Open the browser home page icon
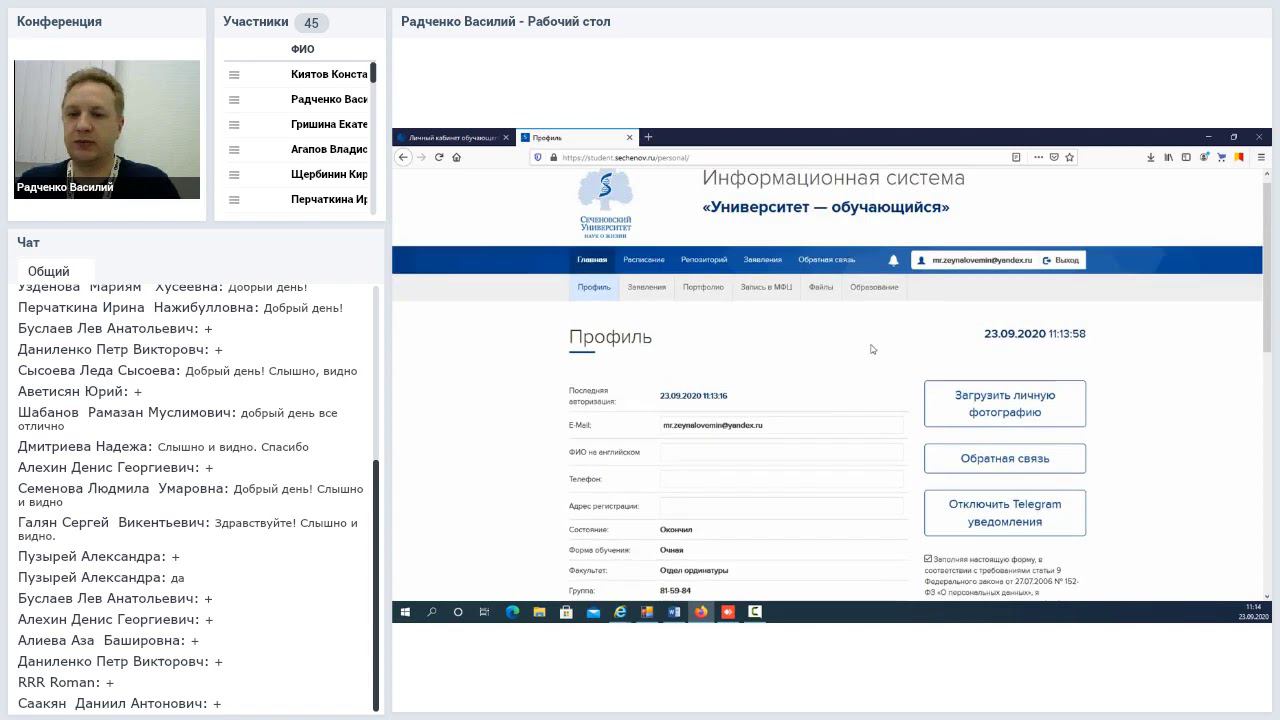 pyautogui.click(x=456, y=157)
